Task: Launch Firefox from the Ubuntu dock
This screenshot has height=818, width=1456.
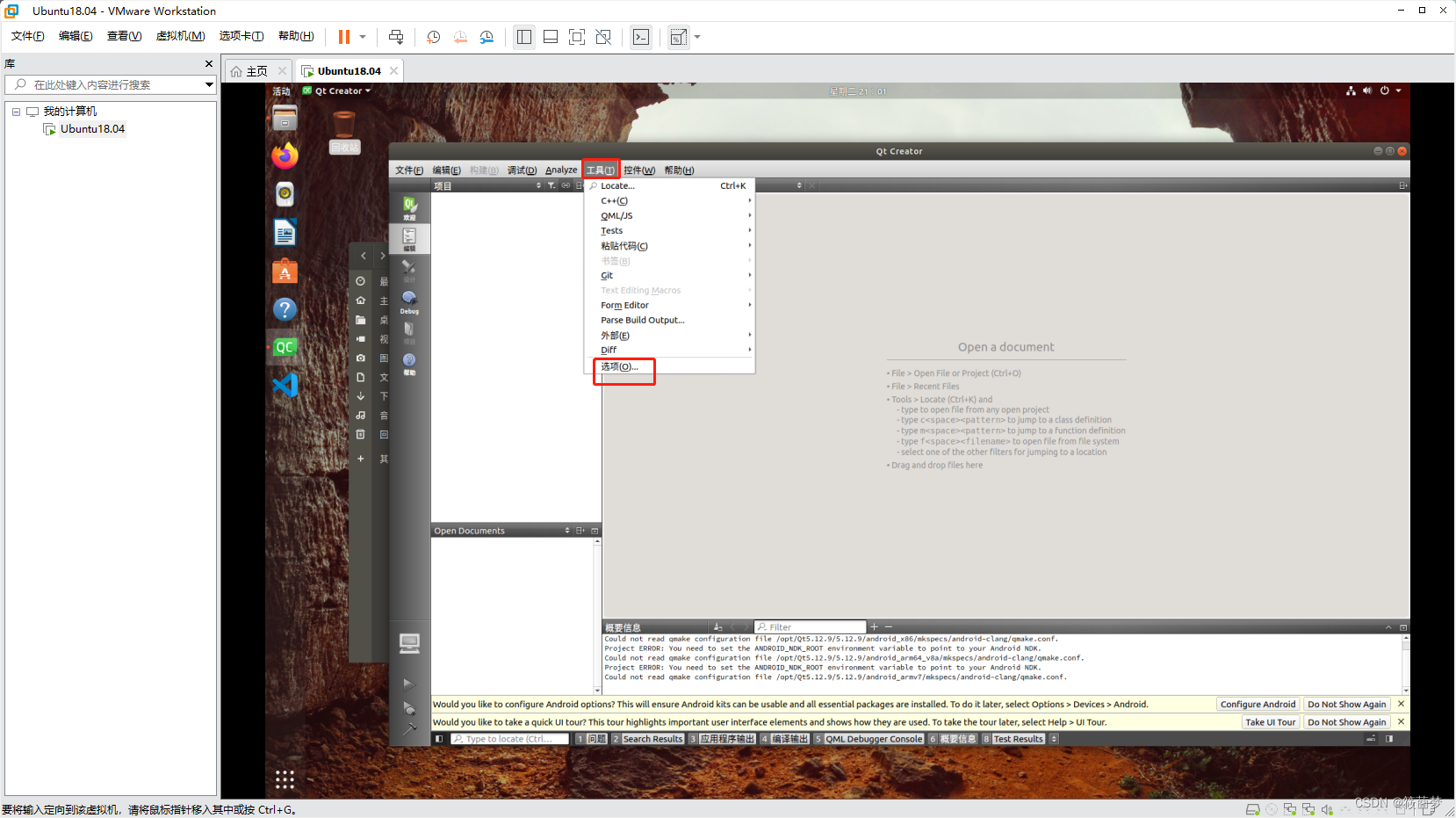Action: point(284,156)
